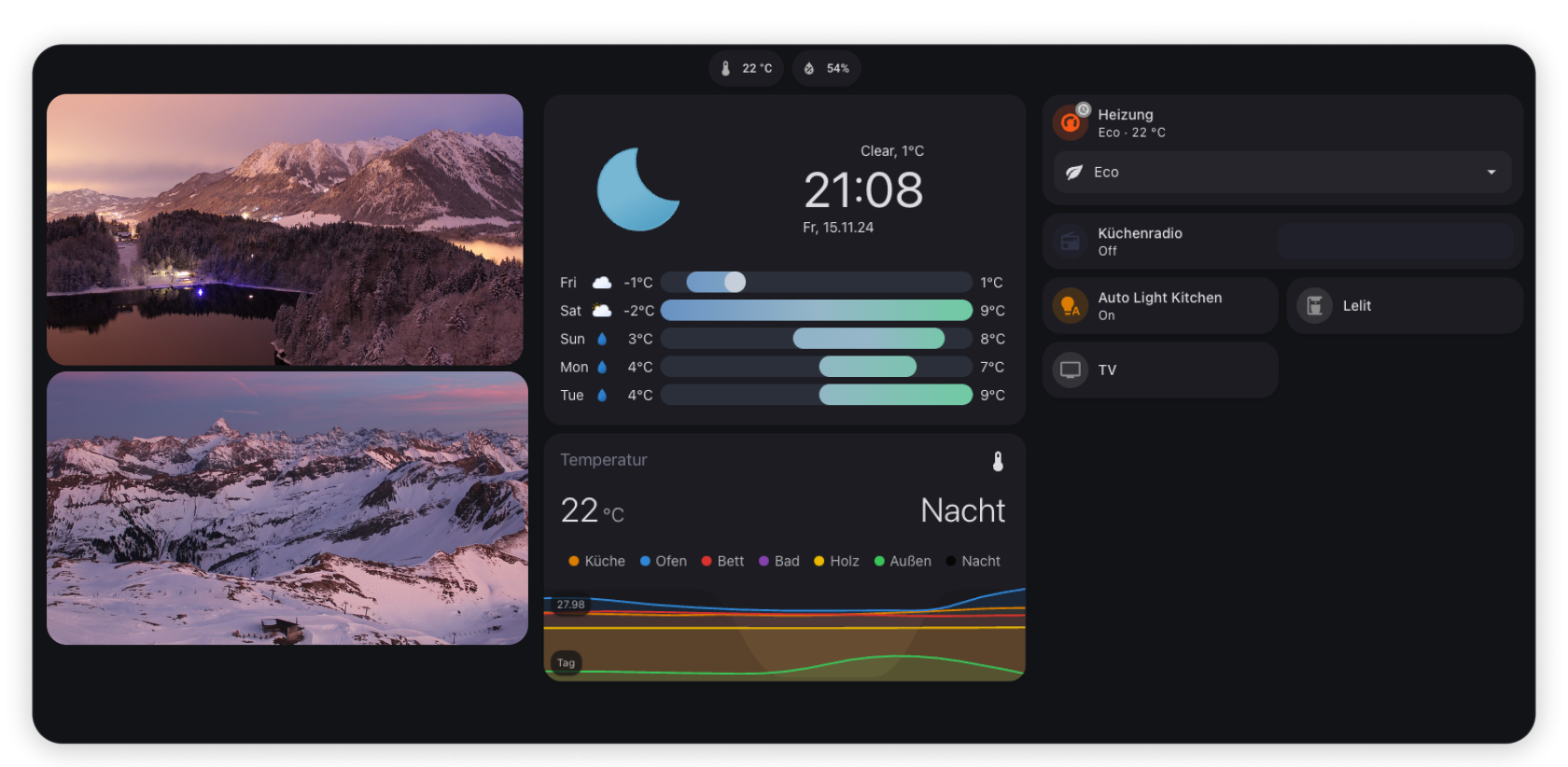Screen dimensions: 1568x767
Task: Click Friday's current temperature slider knob
Action: coord(735,283)
